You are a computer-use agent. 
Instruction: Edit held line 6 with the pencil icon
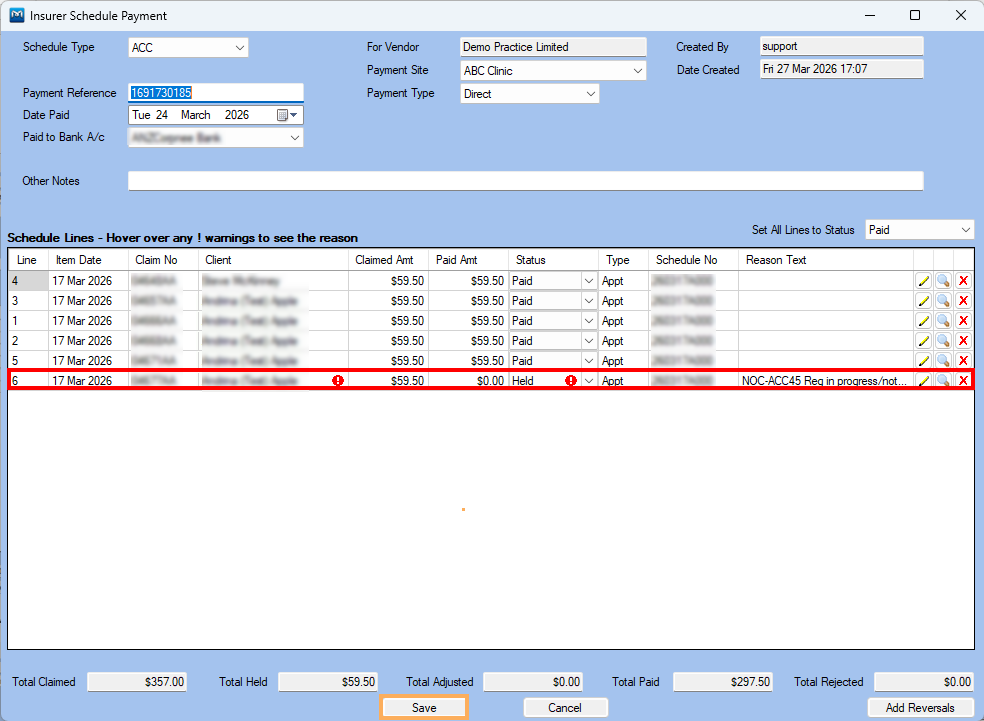pos(923,381)
